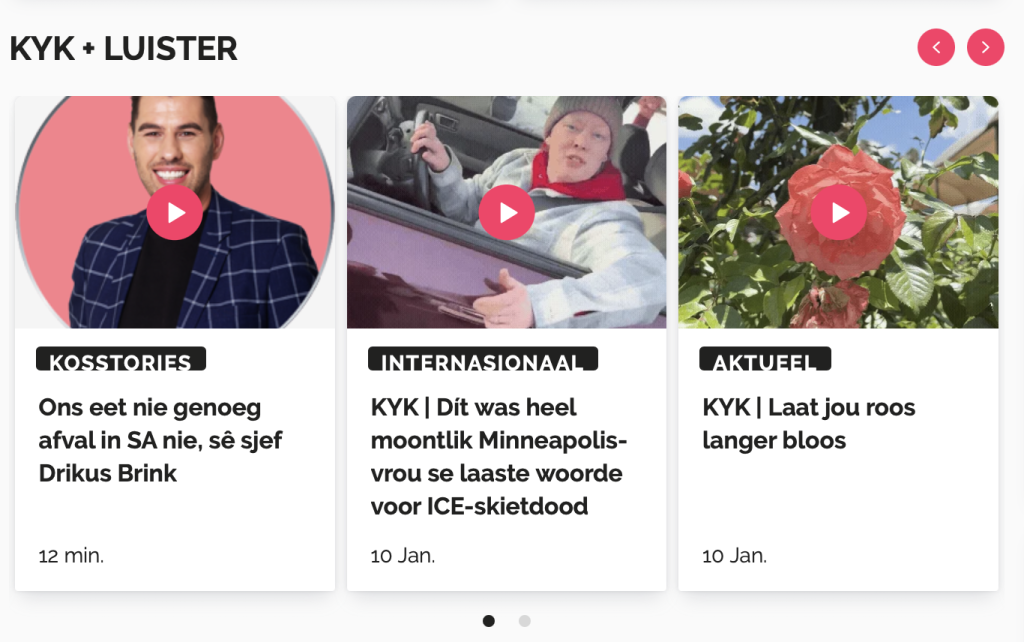This screenshot has width=1024, height=642.
Task: Play the rose blooming video
Action: click(839, 212)
